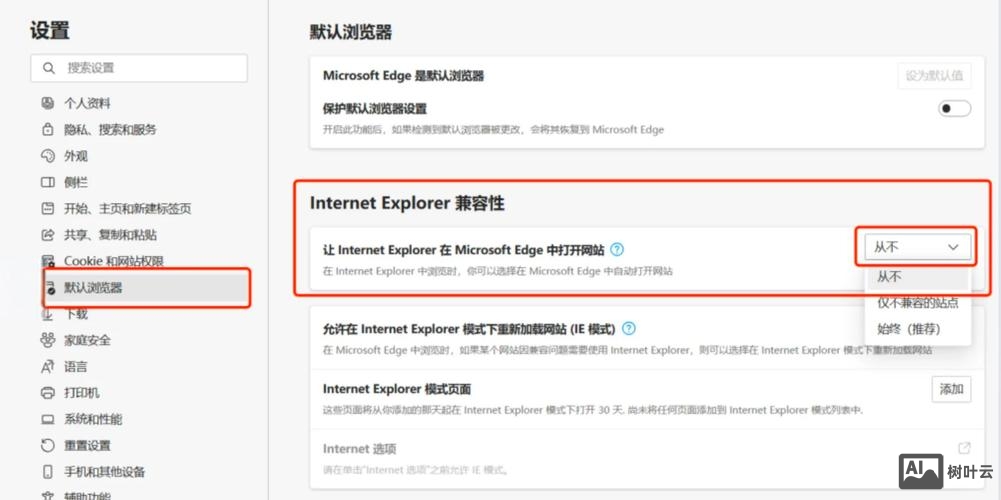Select 默认浏览器 in the sidebar
The image size is (1001, 500).
click(146, 288)
